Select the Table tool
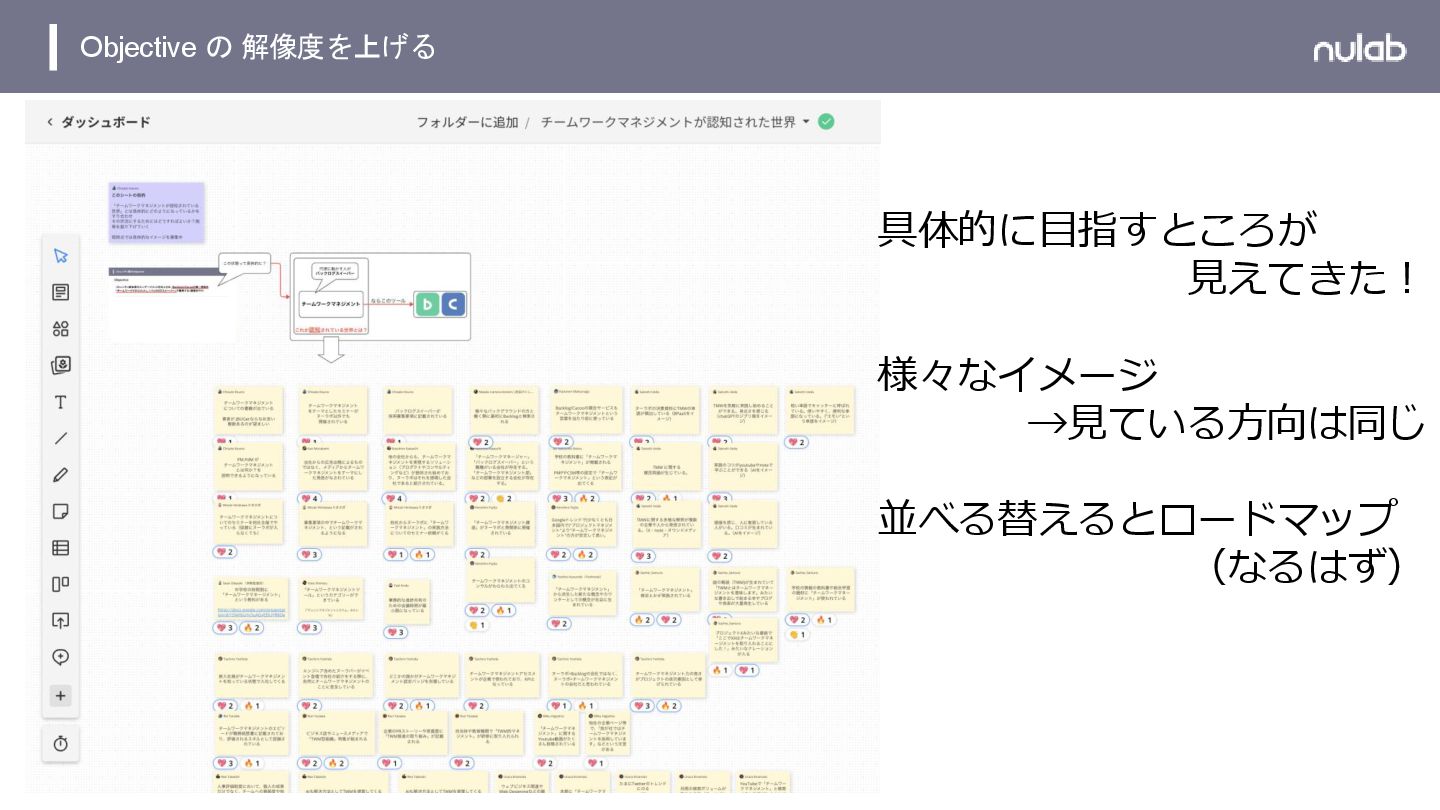Viewport: 1440px width, 810px height. 61,548
